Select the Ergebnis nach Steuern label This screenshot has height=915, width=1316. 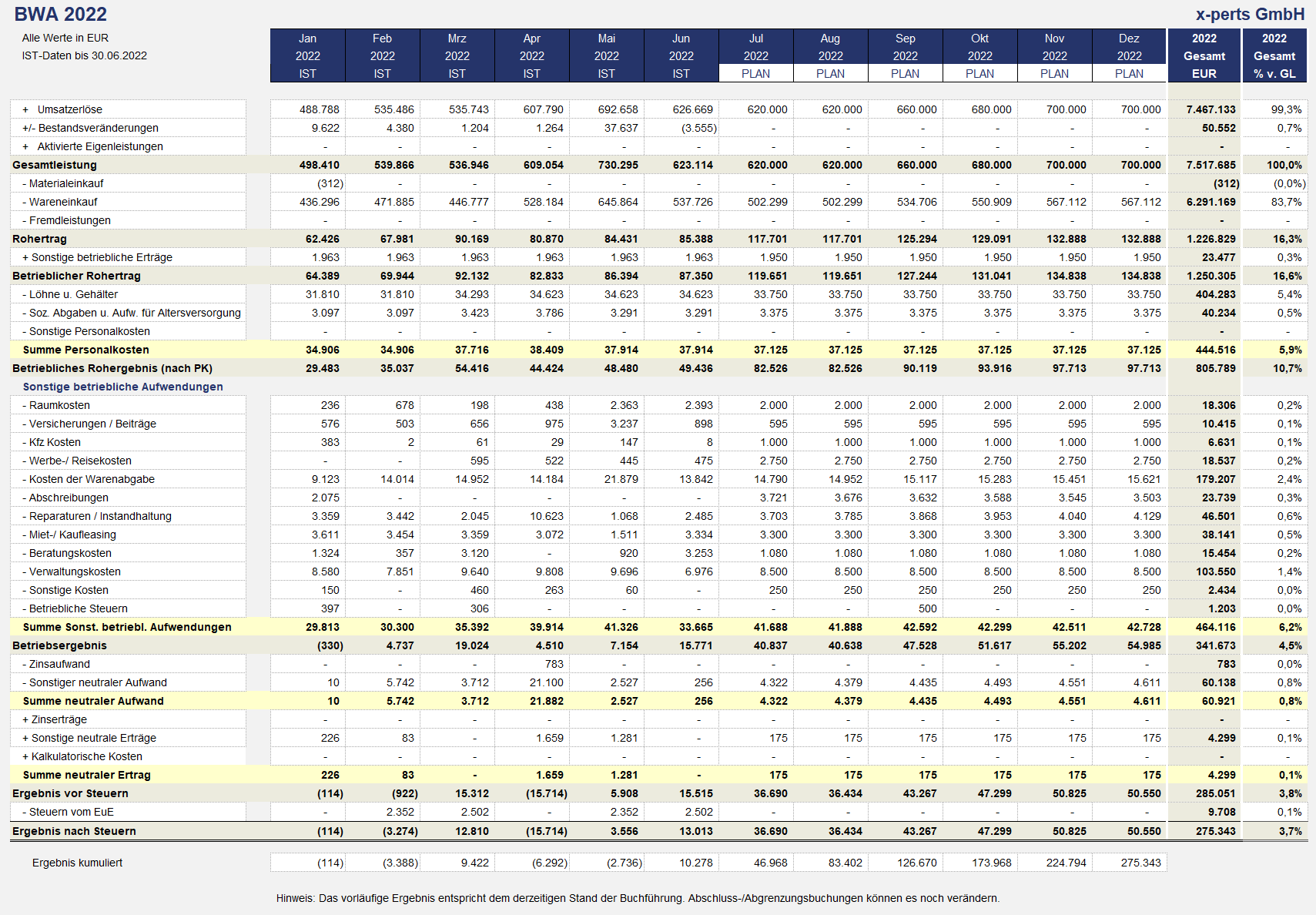(x=74, y=831)
